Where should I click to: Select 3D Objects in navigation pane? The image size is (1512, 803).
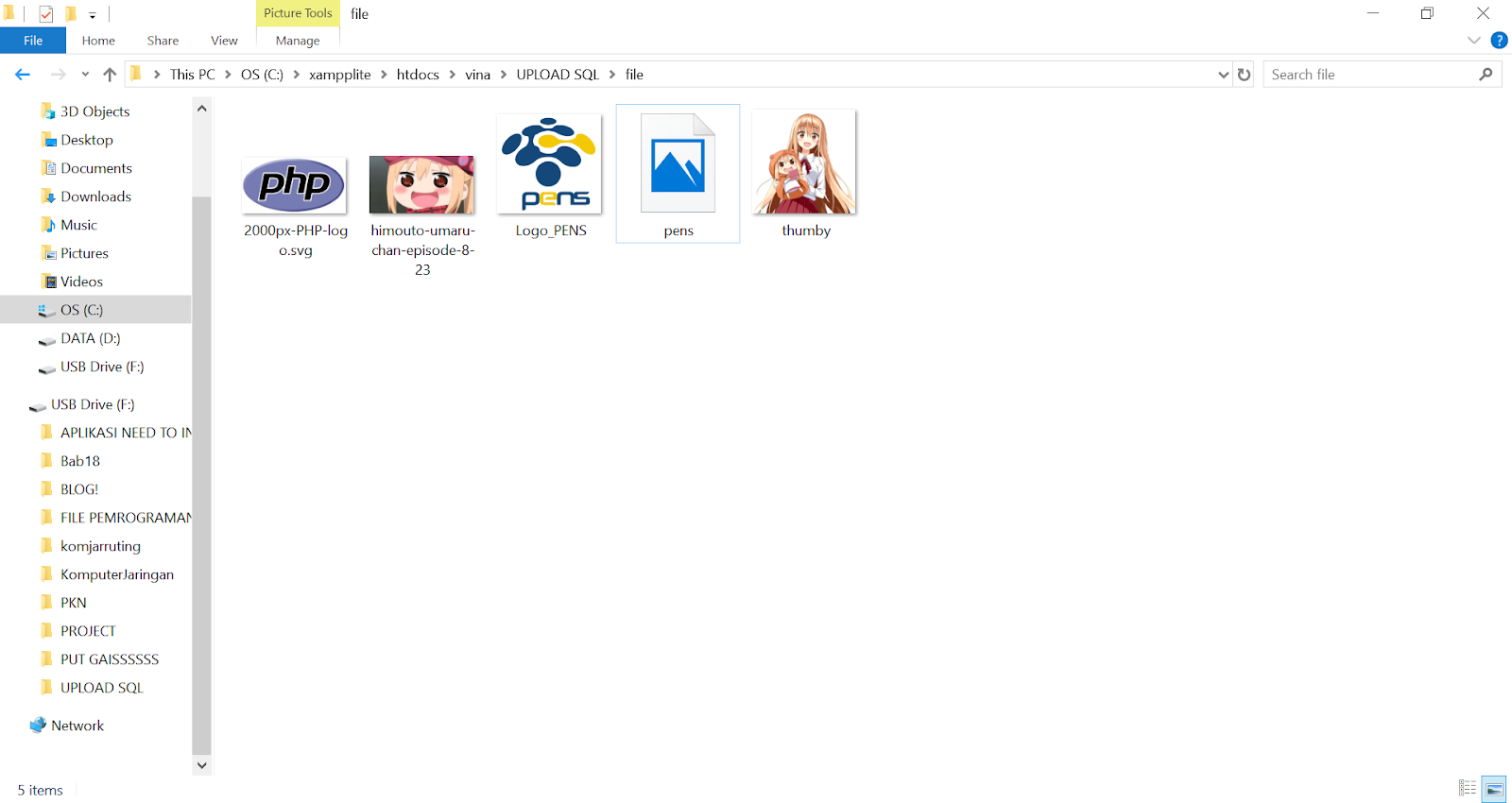point(95,111)
